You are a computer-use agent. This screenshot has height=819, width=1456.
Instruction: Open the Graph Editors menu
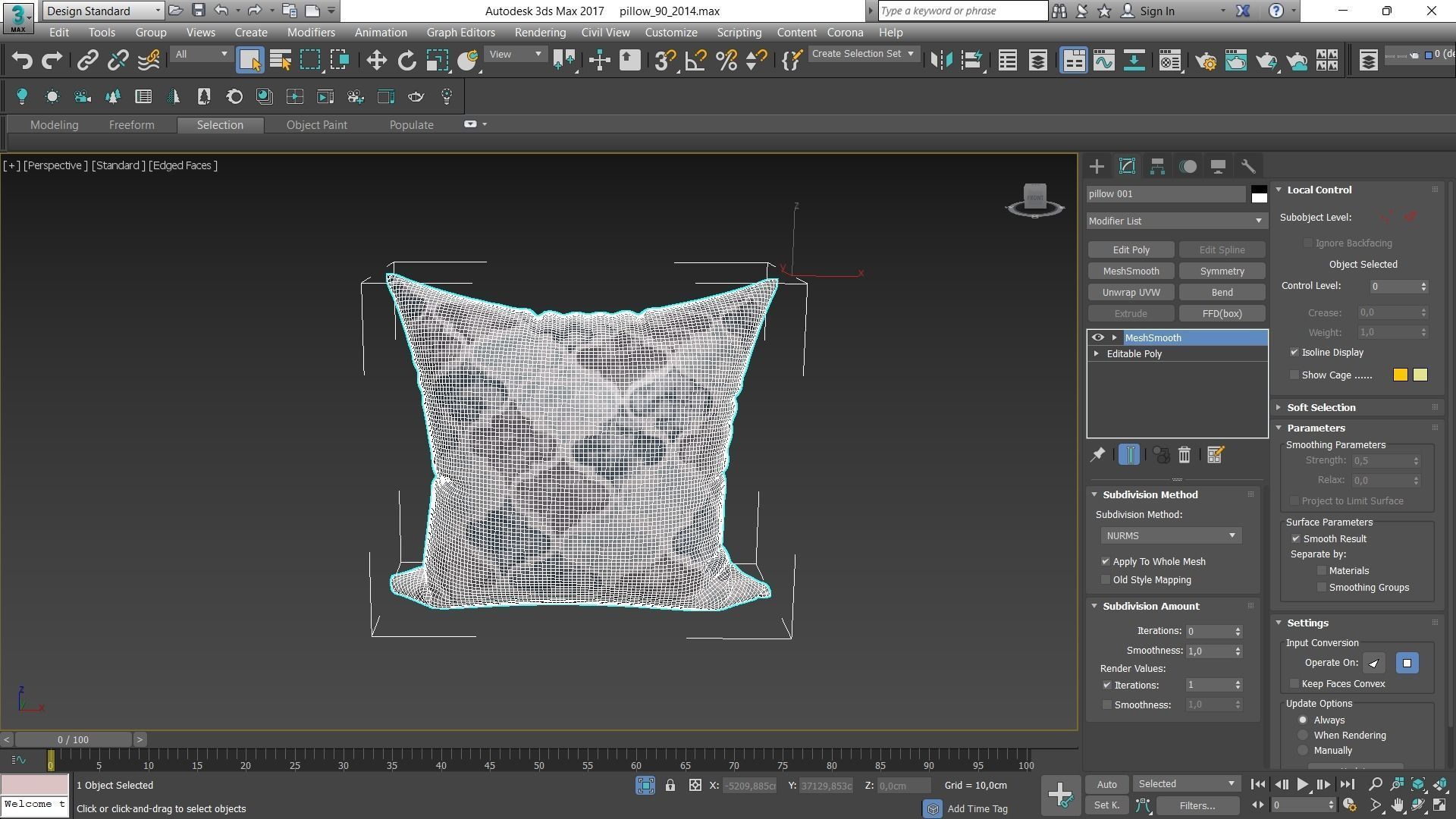pos(460,33)
